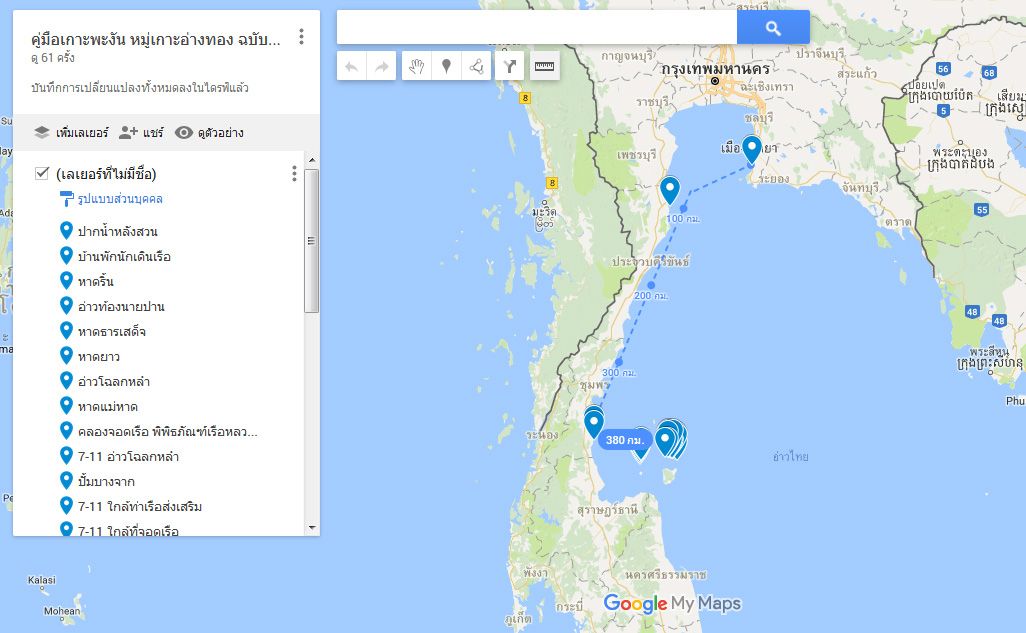Select the measure distance ruler tool
This screenshot has width=1026, height=633.
pyautogui.click(x=544, y=66)
